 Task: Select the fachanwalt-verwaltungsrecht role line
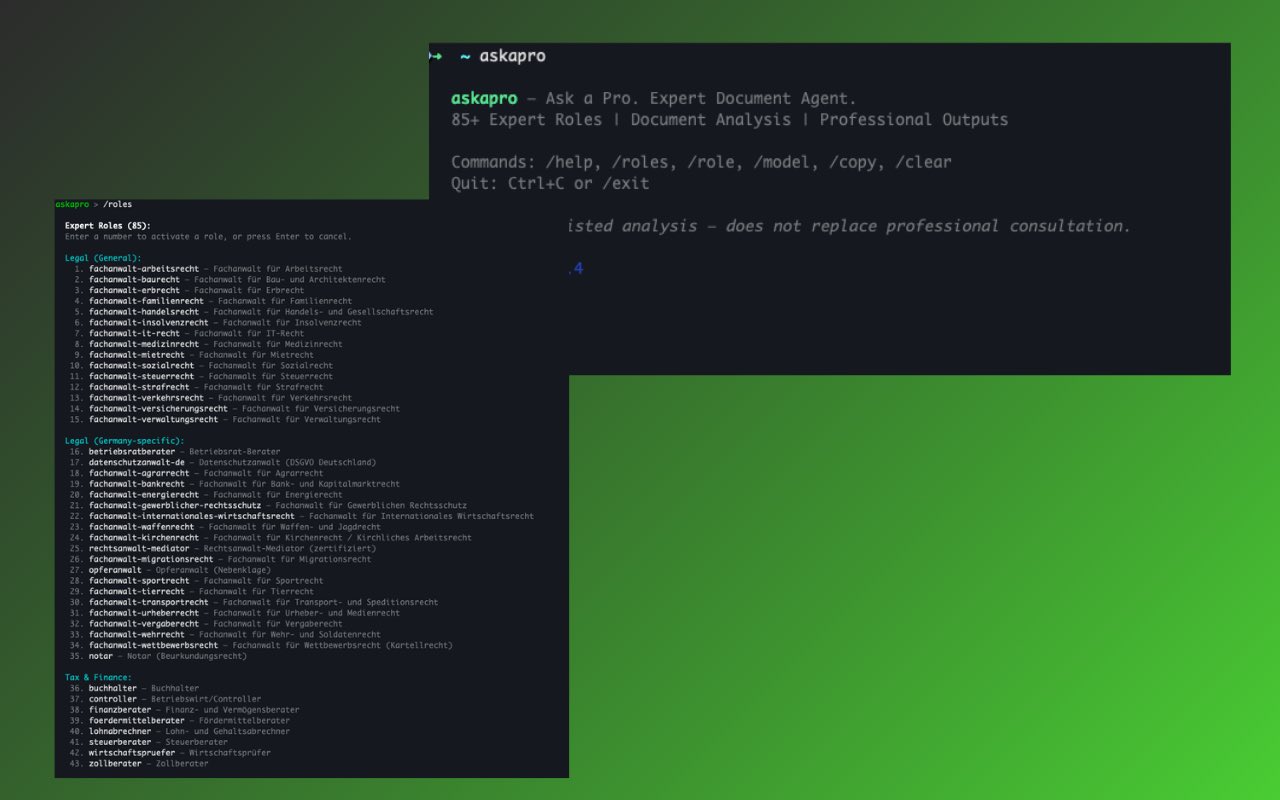click(225, 420)
